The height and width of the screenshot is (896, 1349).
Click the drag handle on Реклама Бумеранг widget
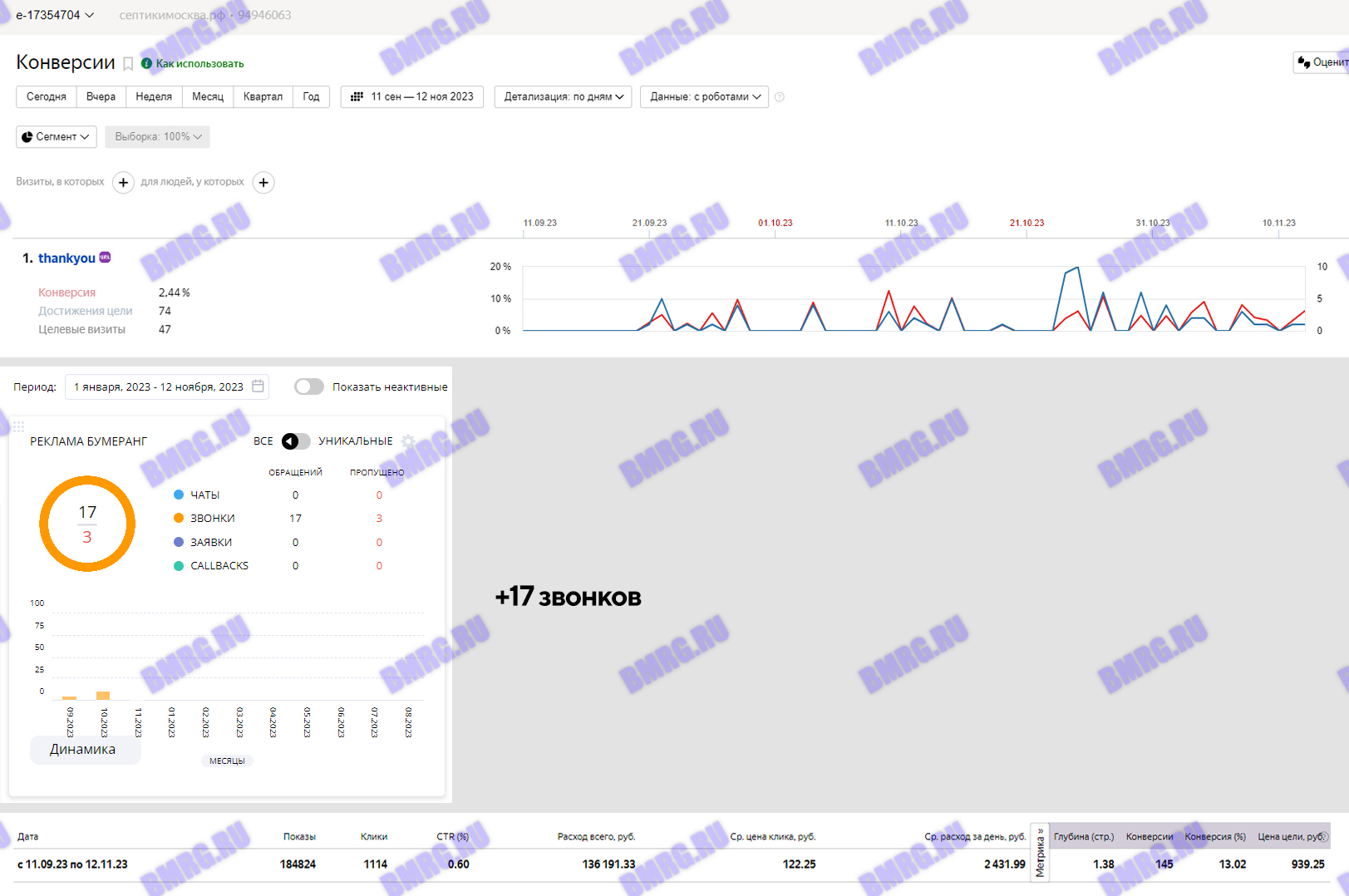tap(18, 426)
